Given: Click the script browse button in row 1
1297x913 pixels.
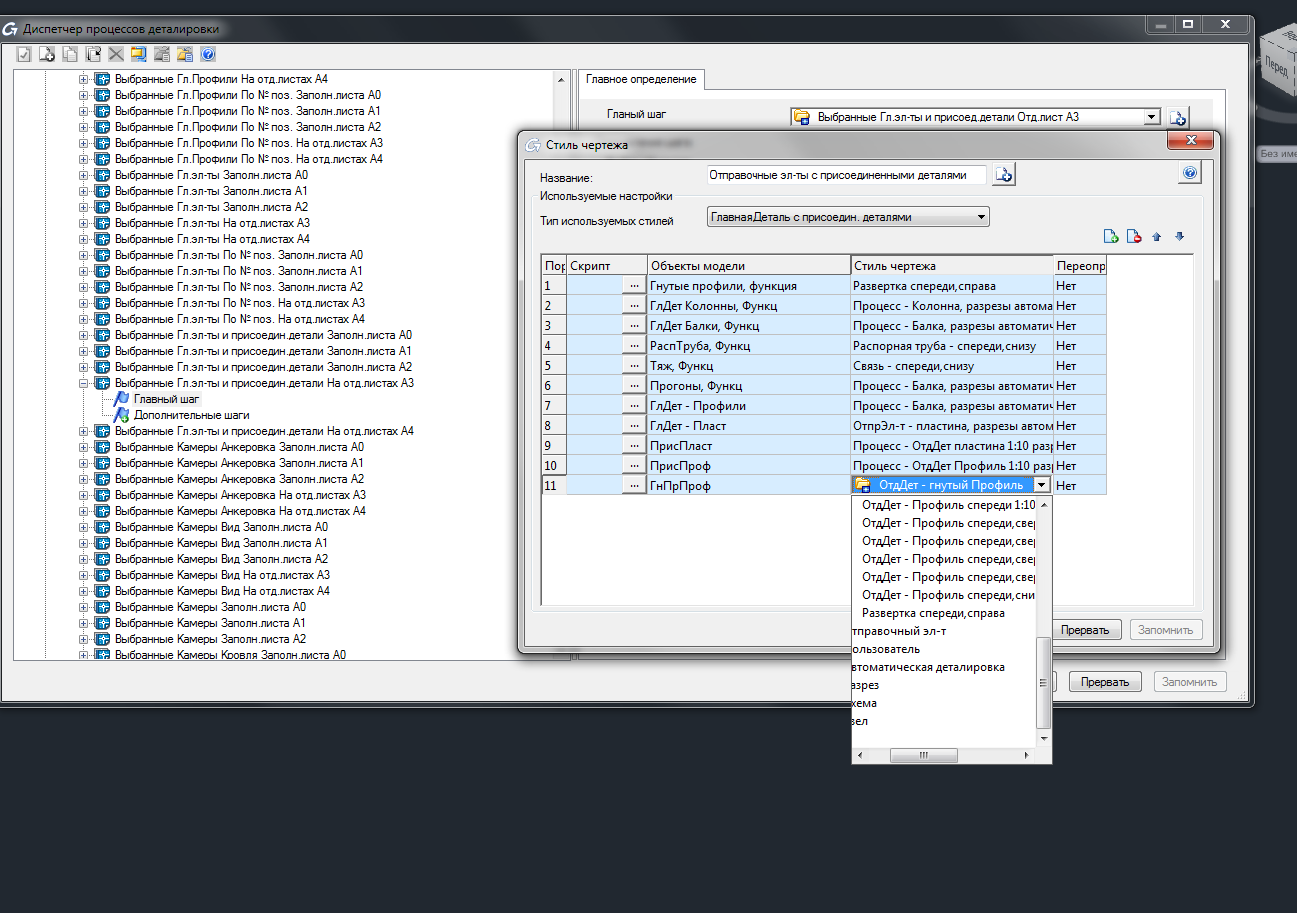Looking at the screenshot, I should (633, 286).
